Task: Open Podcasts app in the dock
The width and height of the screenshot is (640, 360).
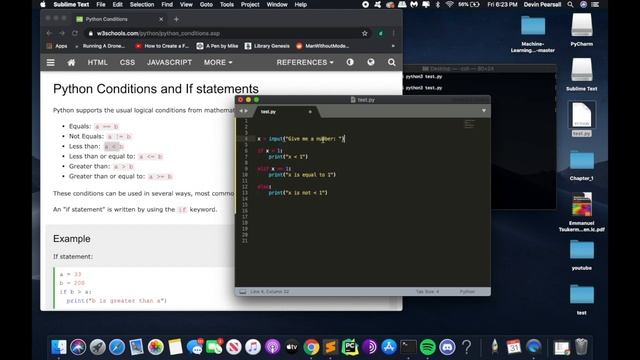Action: click(x=272, y=347)
